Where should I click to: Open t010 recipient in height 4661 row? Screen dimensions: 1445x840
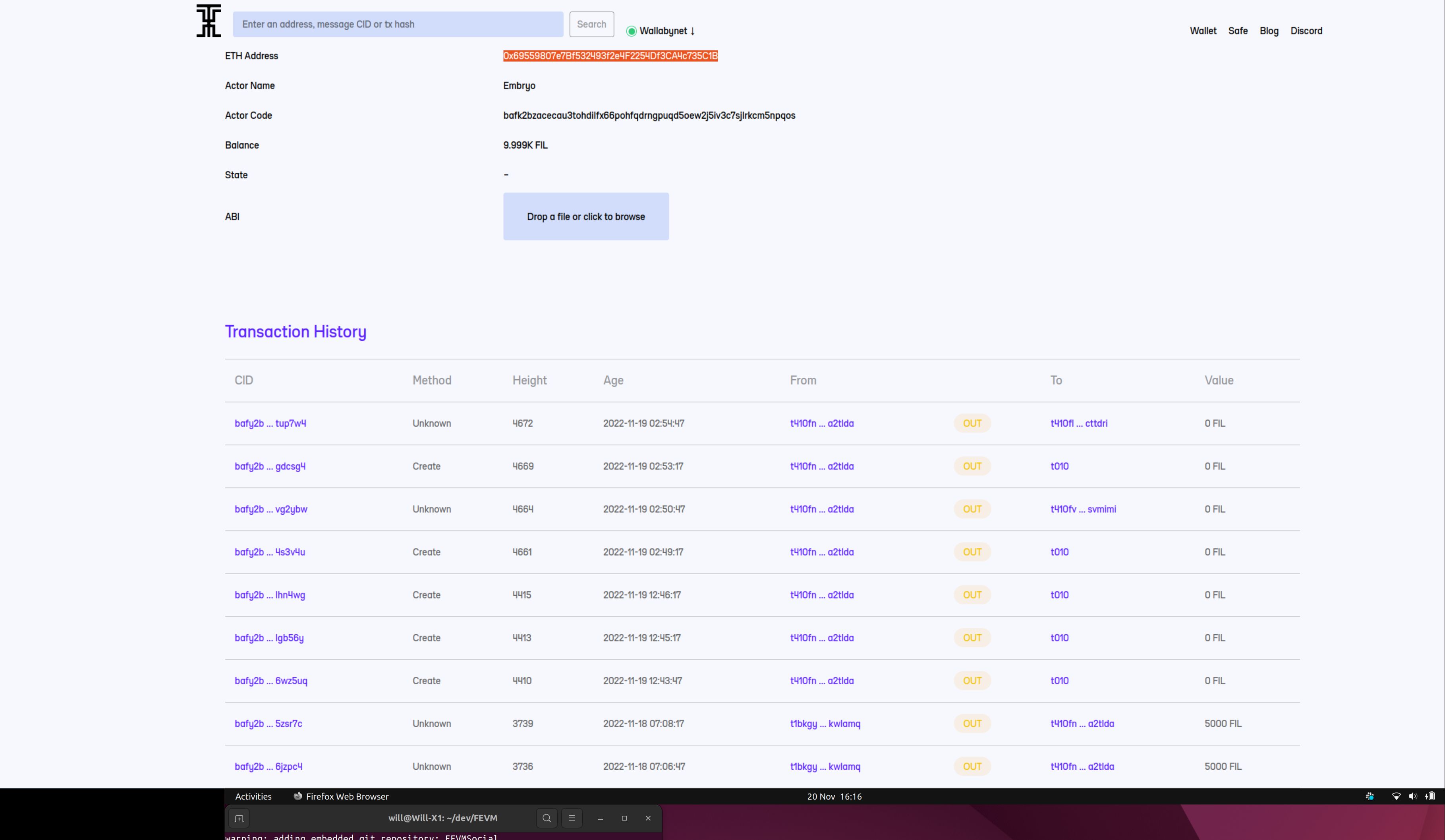pyautogui.click(x=1059, y=552)
